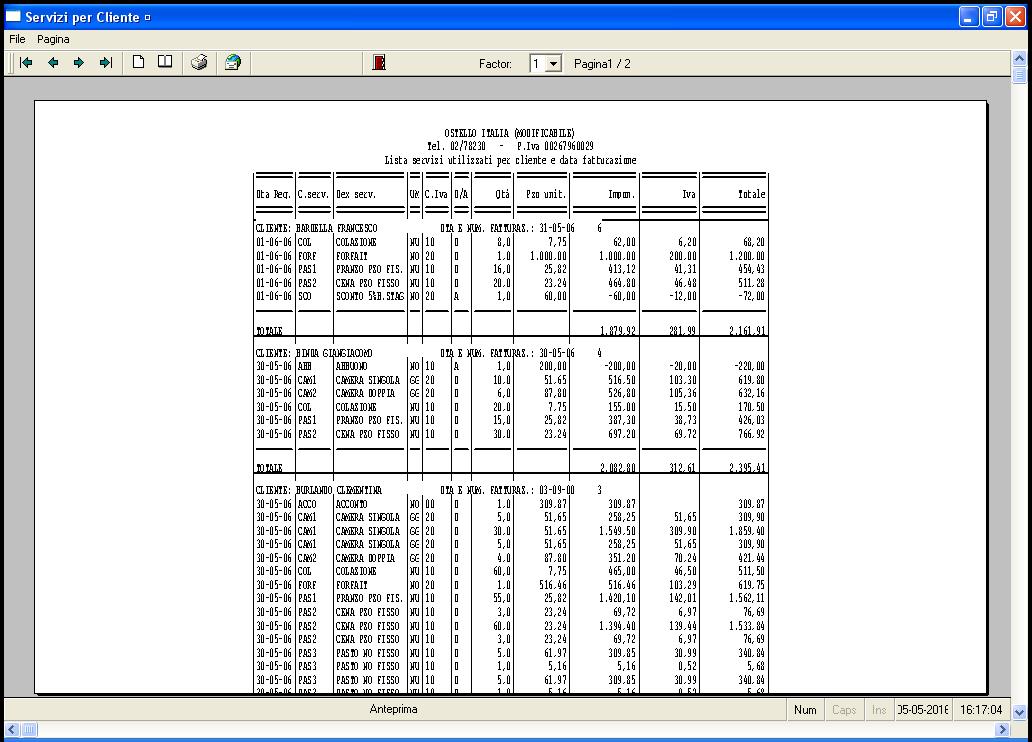Click the total value 2.161,91
The image size is (1032, 742).
pyautogui.click(x=747, y=331)
